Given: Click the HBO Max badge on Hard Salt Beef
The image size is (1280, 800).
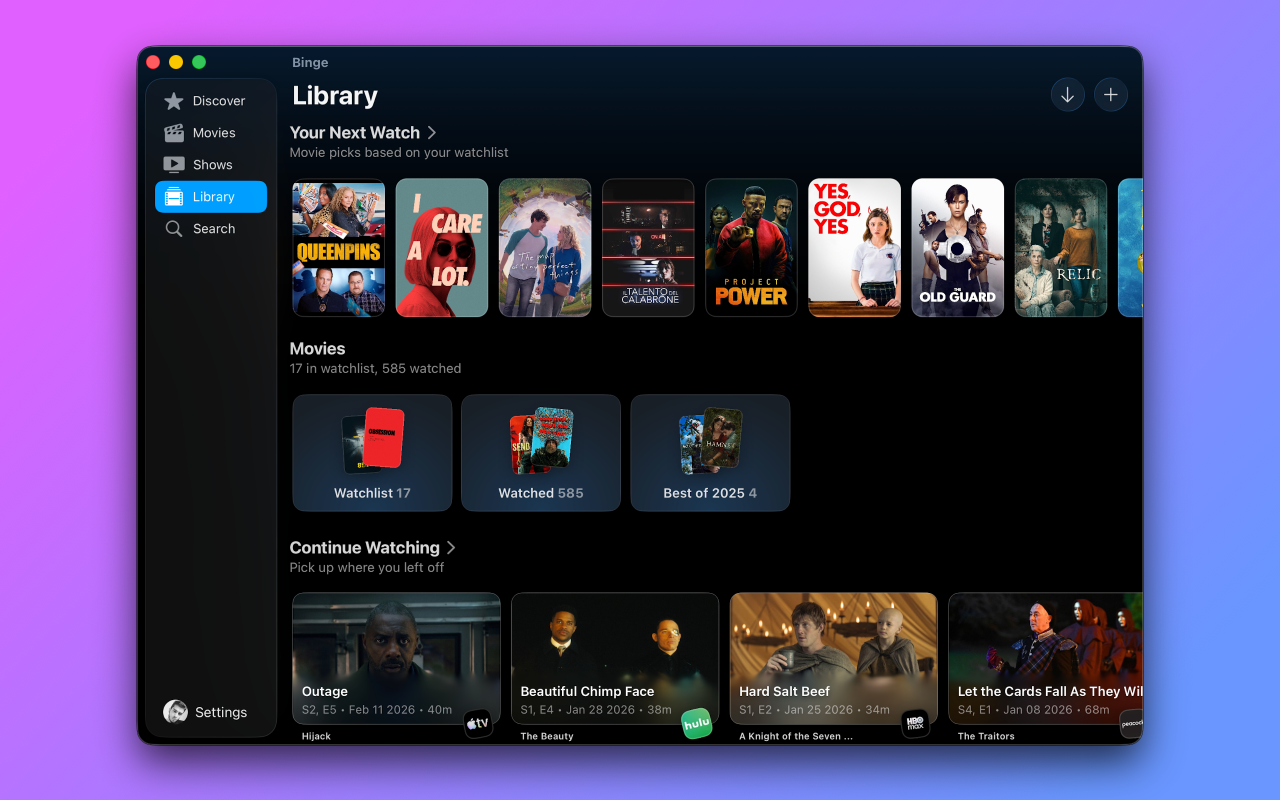Looking at the screenshot, I should tap(915, 723).
